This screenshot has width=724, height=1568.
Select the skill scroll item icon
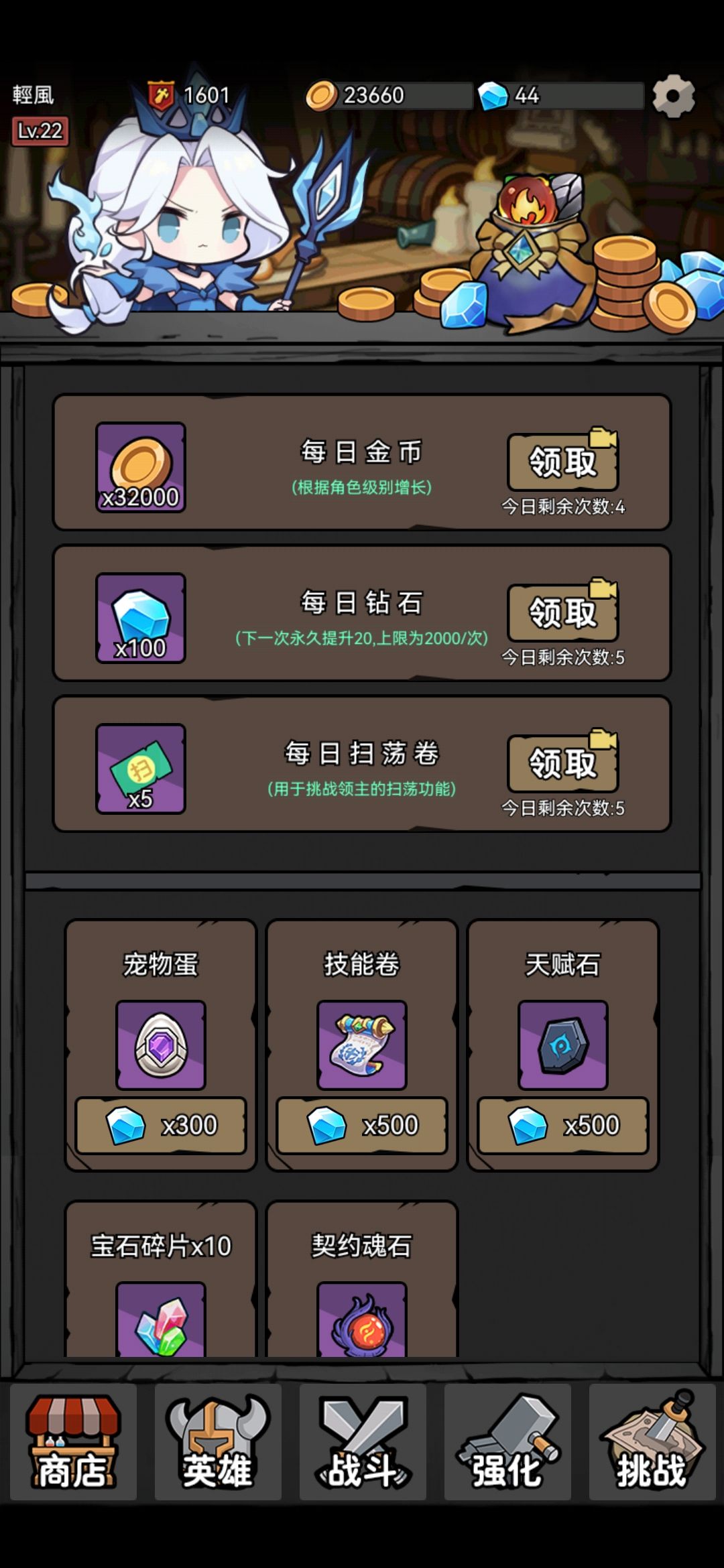(362, 1045)
